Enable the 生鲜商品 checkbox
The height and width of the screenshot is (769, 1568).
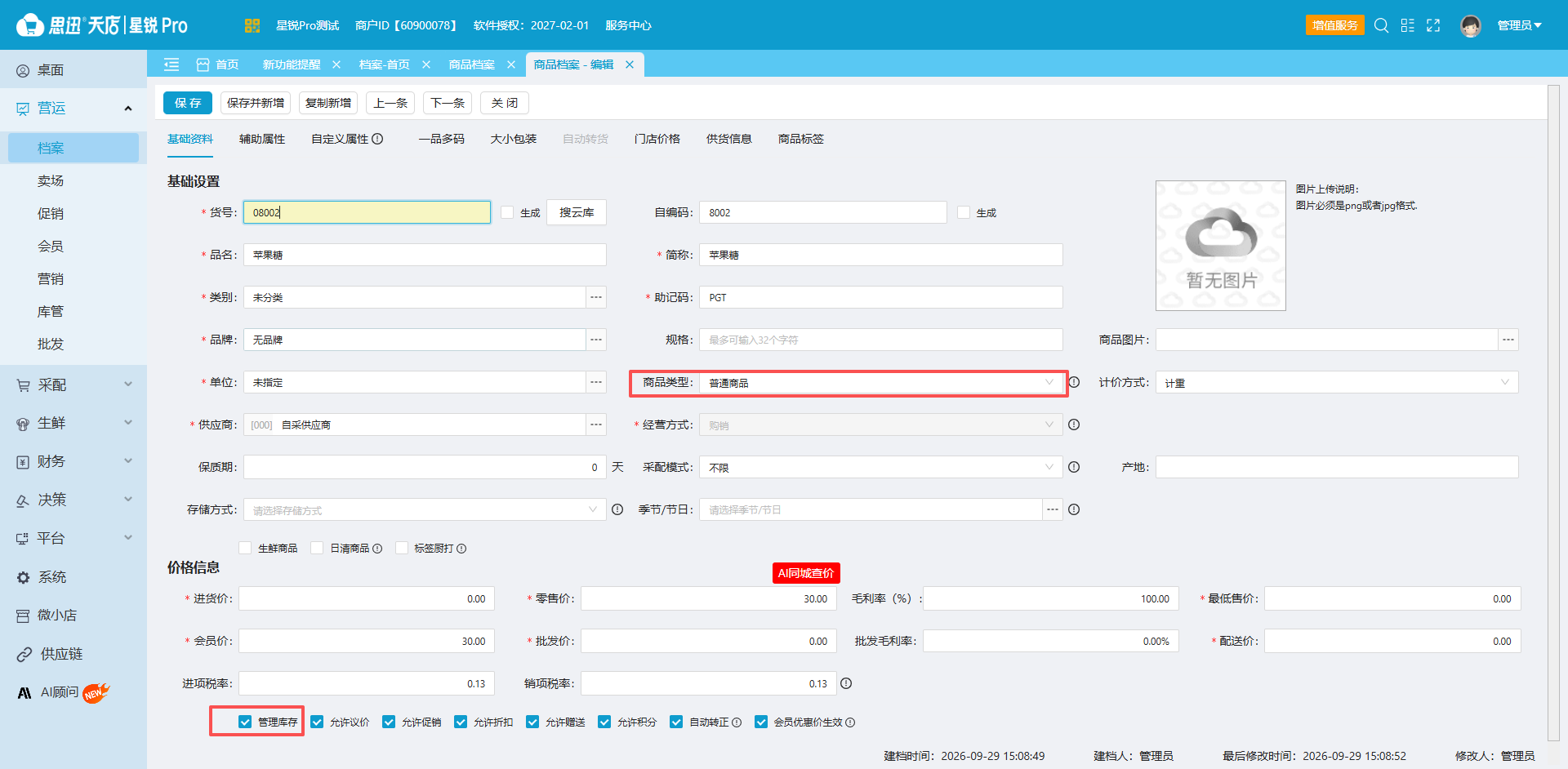[x=245, y=548]
